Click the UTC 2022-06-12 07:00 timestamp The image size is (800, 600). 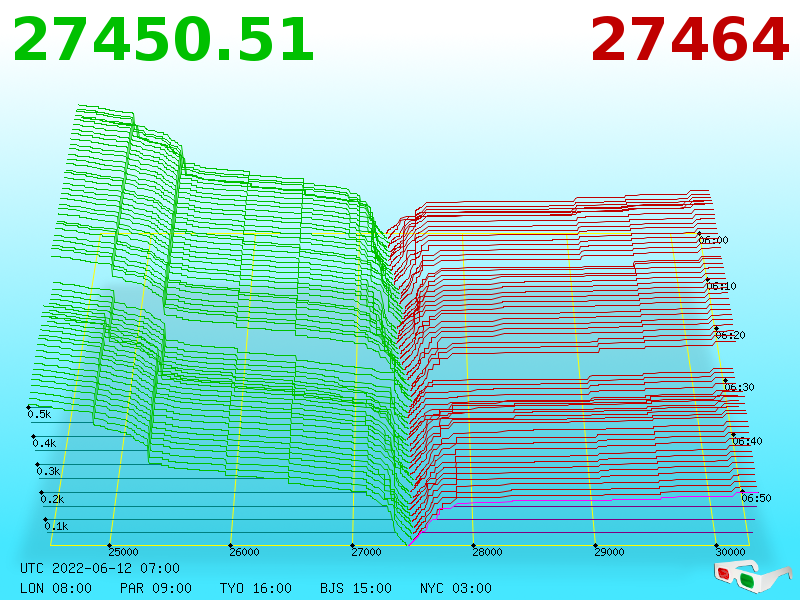click(100, 568)
